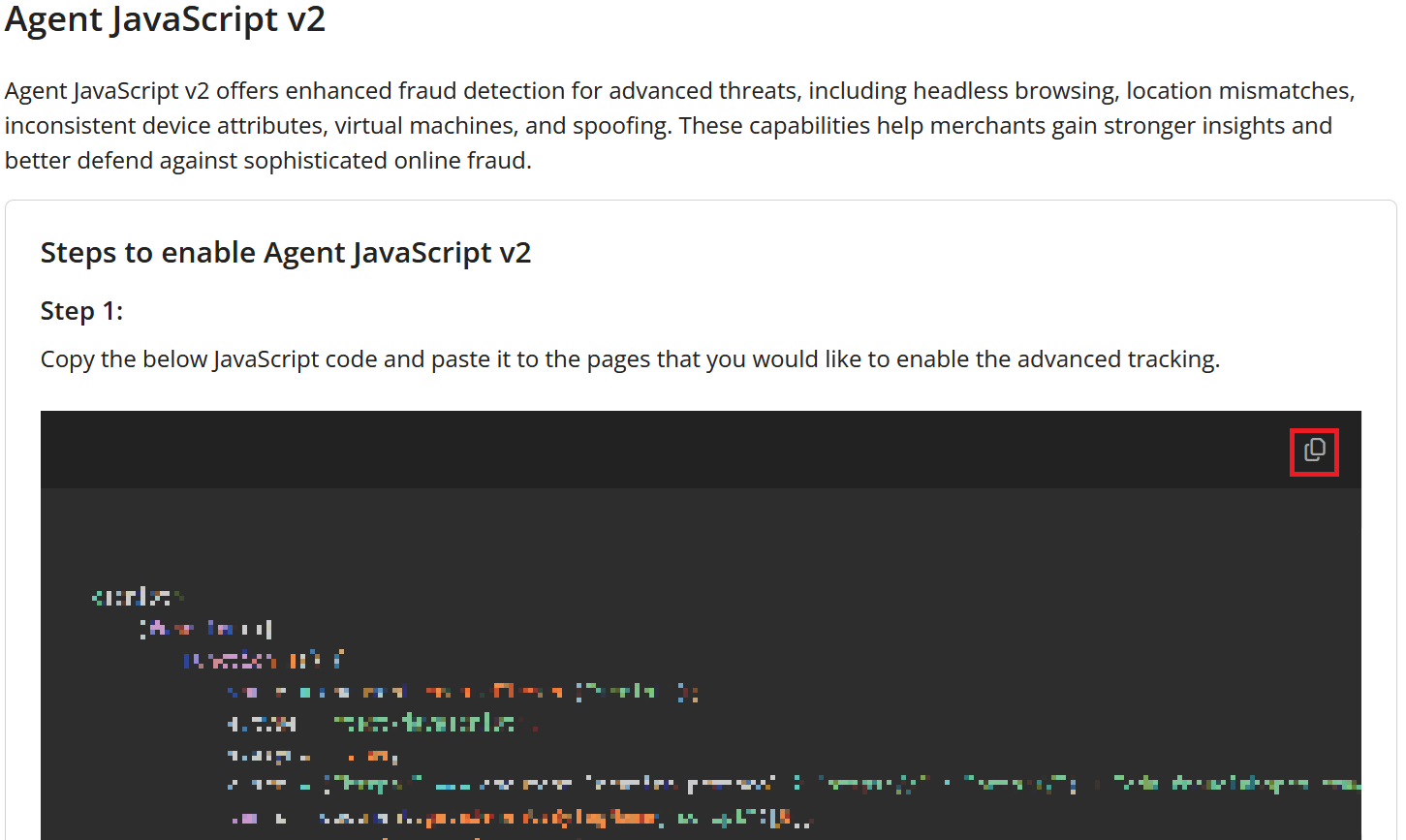Click the fourth line of the code snippet
Image resolution: width=1406 pixels, height=840 pixels.
pos(462,692)
